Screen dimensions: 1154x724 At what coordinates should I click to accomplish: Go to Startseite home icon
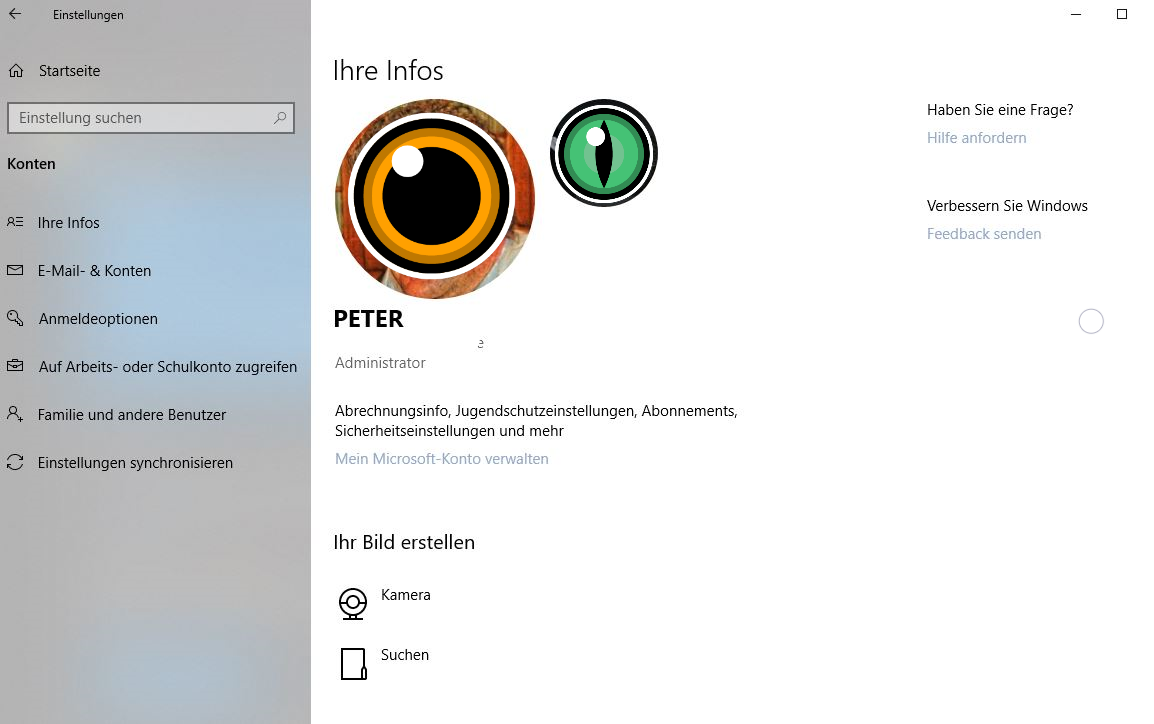pyautogui.click(x=16, y=71)
